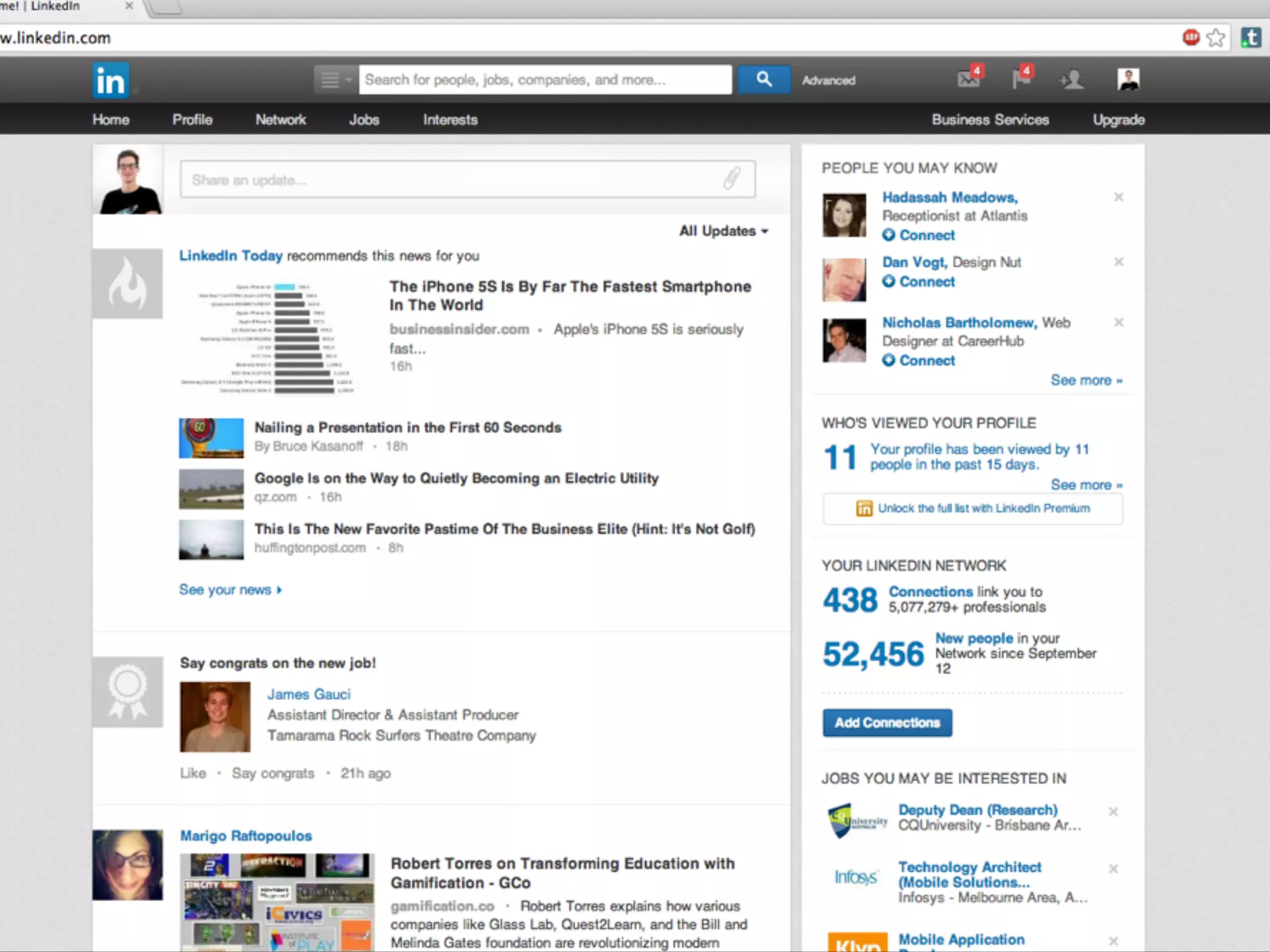Screen dimensions: 1270x952
Task: Open the messages envelope icon
Action: (969, 79)
